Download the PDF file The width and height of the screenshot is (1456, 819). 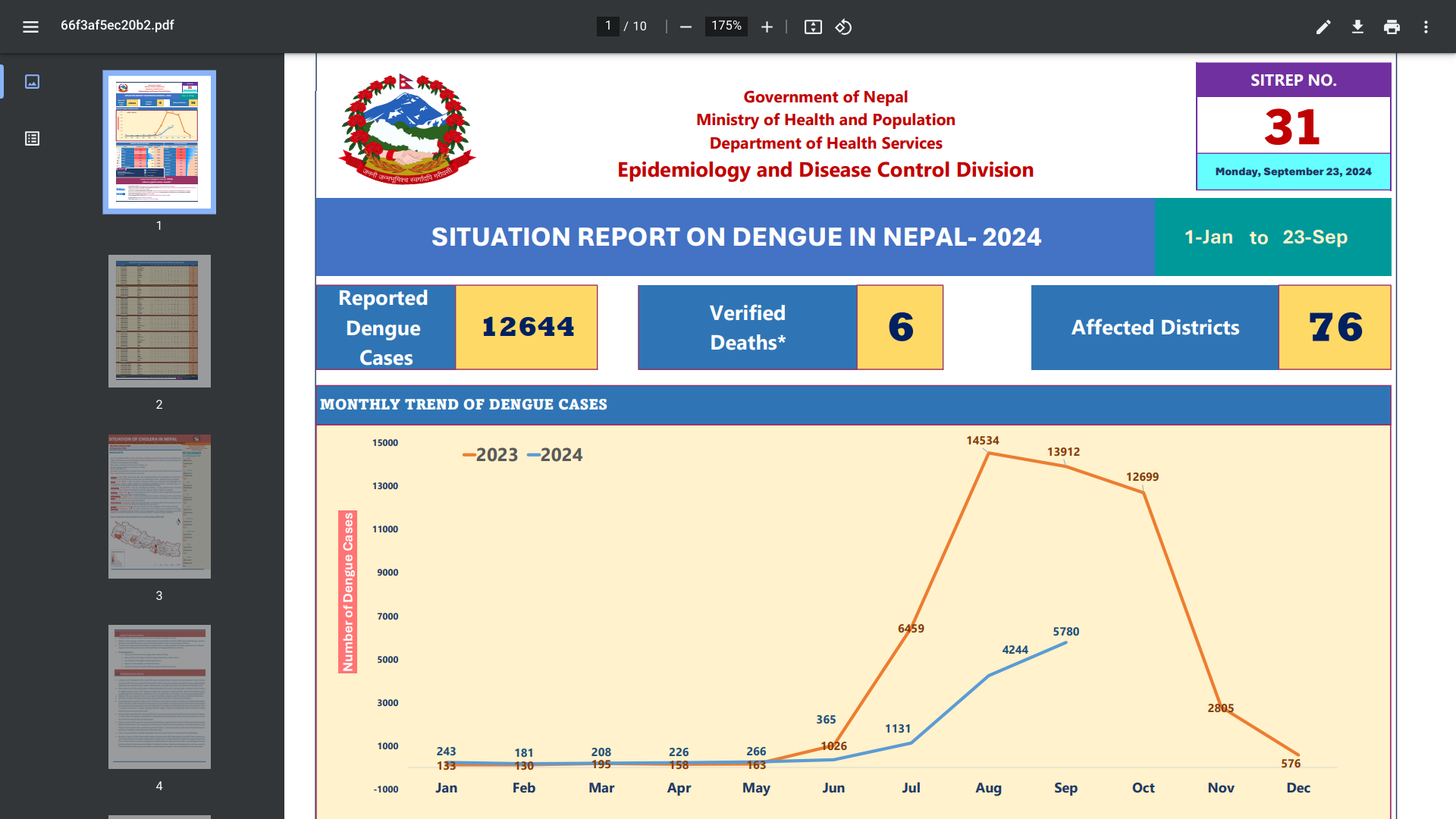tap(1357, 27)
